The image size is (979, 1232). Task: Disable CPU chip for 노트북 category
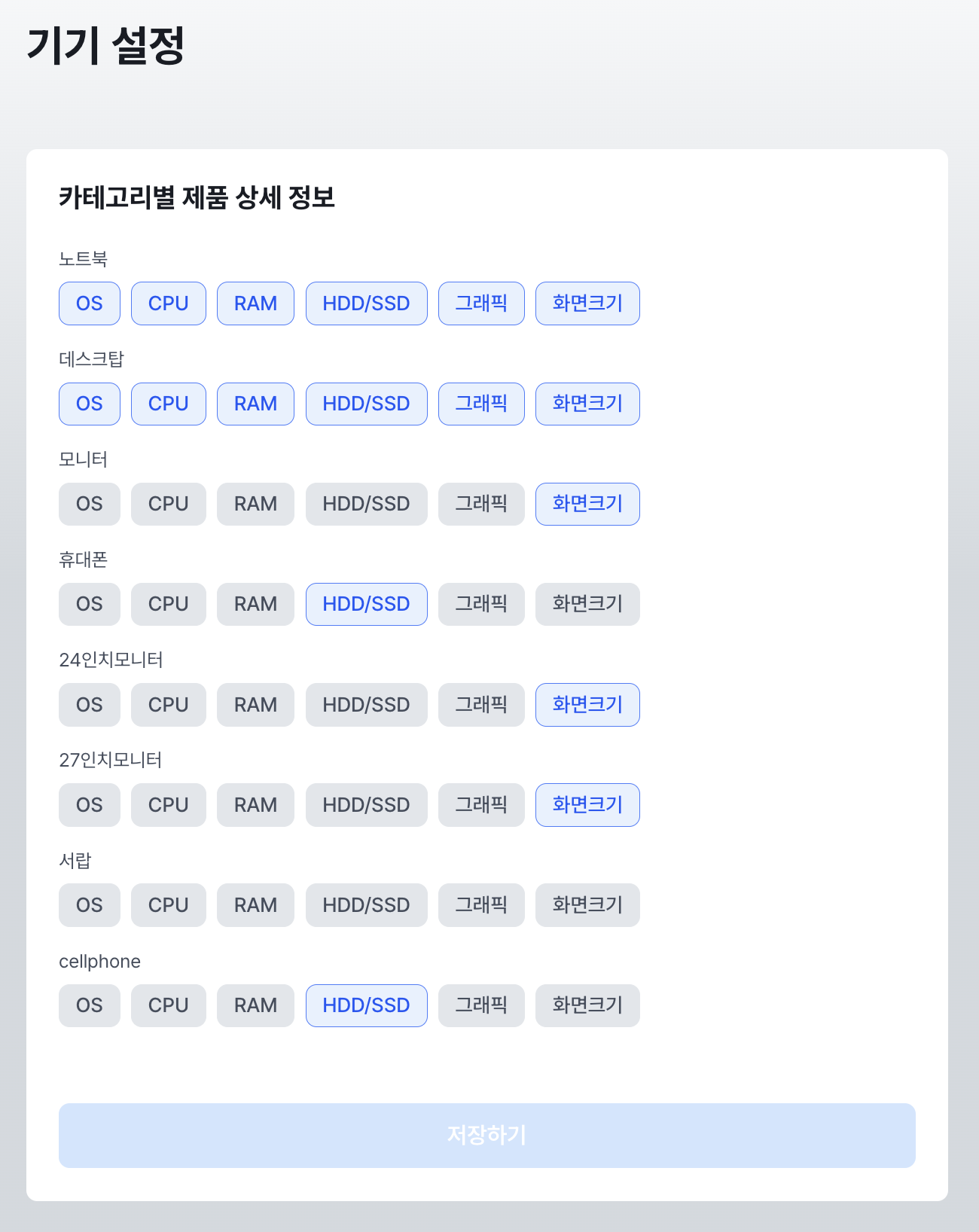coord(169,303)
